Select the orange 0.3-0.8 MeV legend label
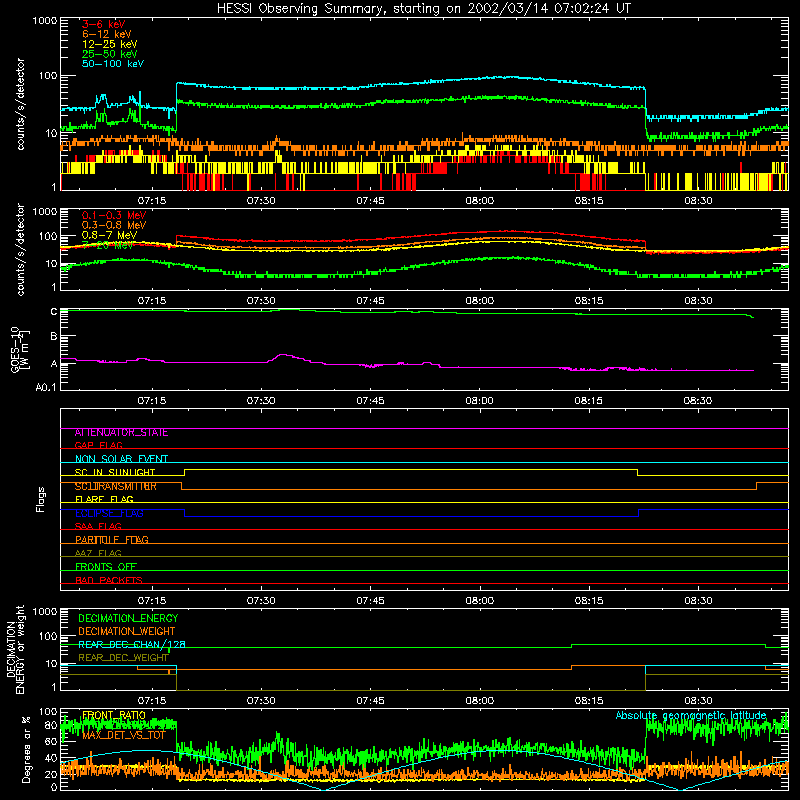 click(114, 225)
